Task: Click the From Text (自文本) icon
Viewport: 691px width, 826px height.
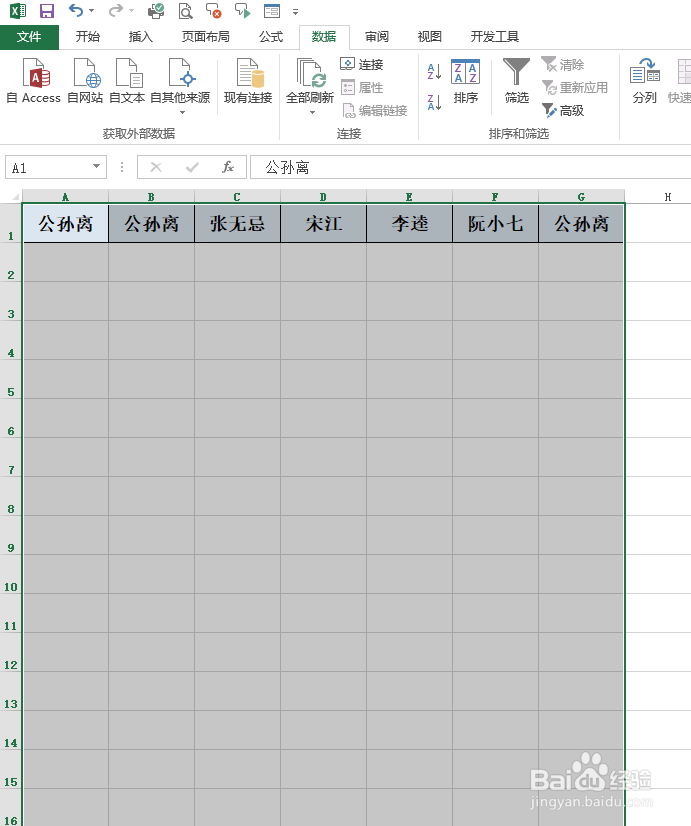Action: click(x=127, y=81)
